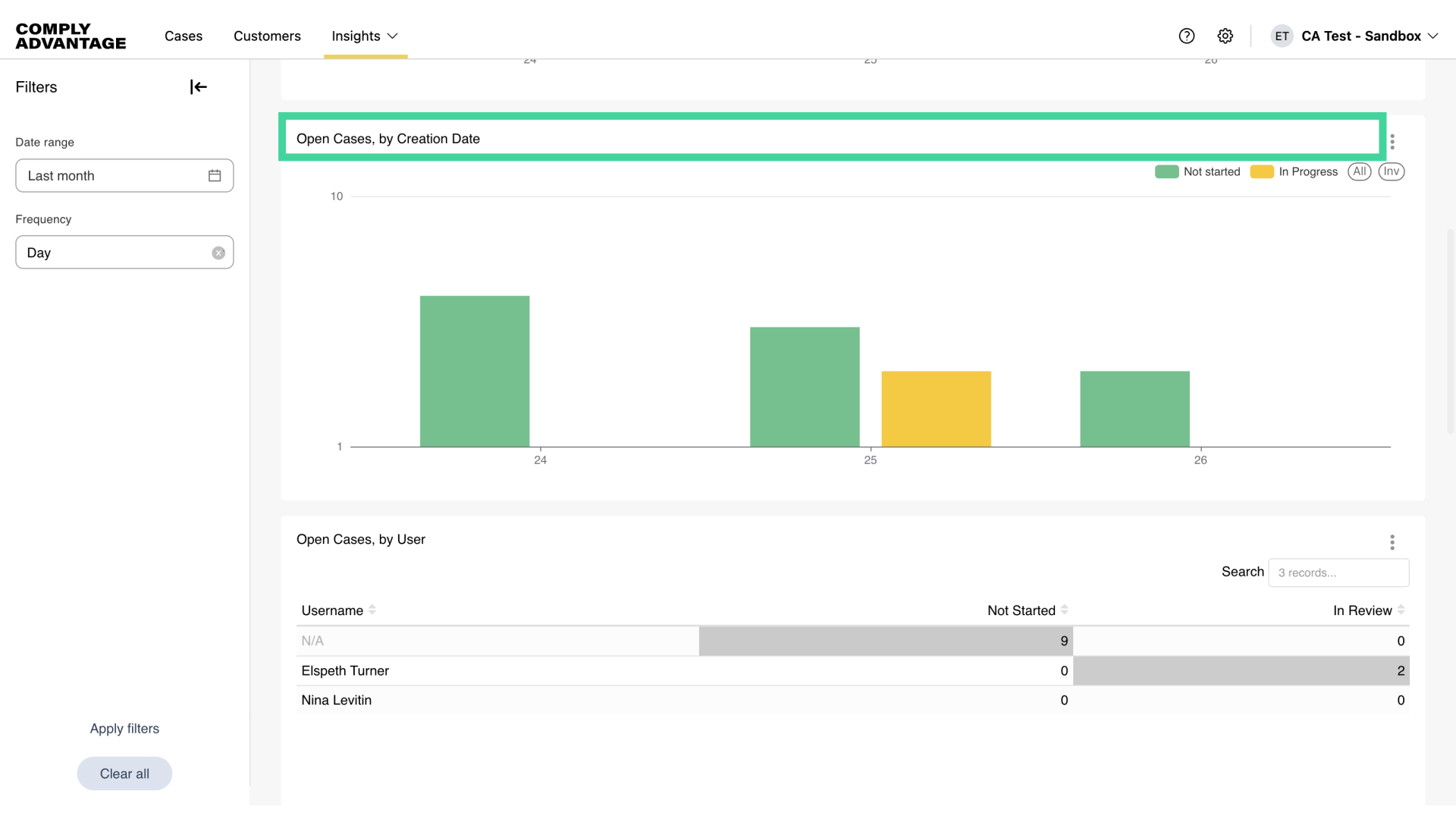Click calendar icon in Date range field

click(x=215, y=175)
